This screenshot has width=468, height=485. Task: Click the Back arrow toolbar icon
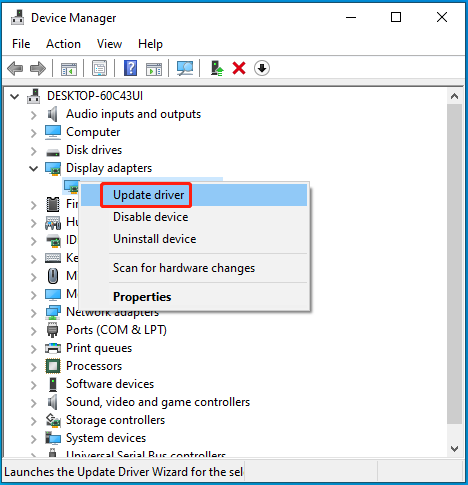pyautogui.click(x=15, y=69)
